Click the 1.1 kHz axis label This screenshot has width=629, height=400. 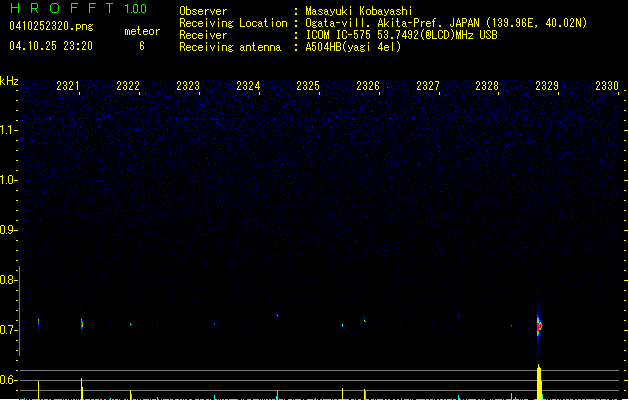click(8, 130)
